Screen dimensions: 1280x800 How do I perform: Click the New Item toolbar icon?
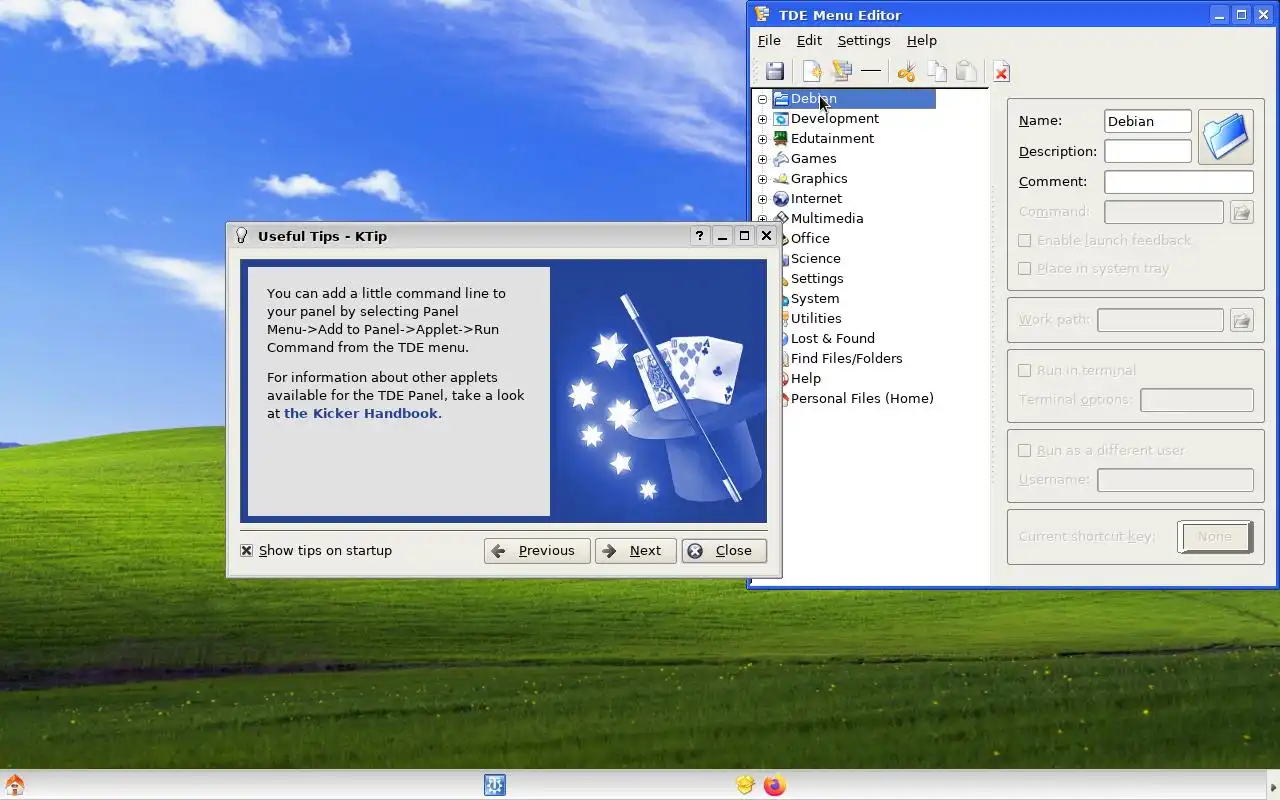click(812, 71)
